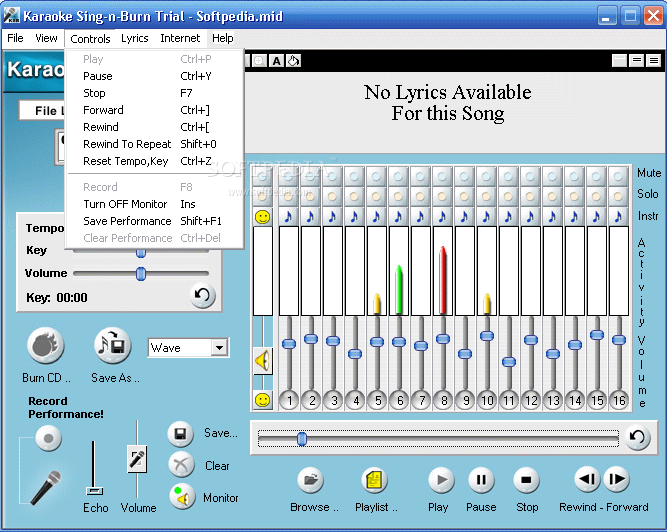
Task: Click the Save As music-to-disk icon
Action: [x=112, y=346]
